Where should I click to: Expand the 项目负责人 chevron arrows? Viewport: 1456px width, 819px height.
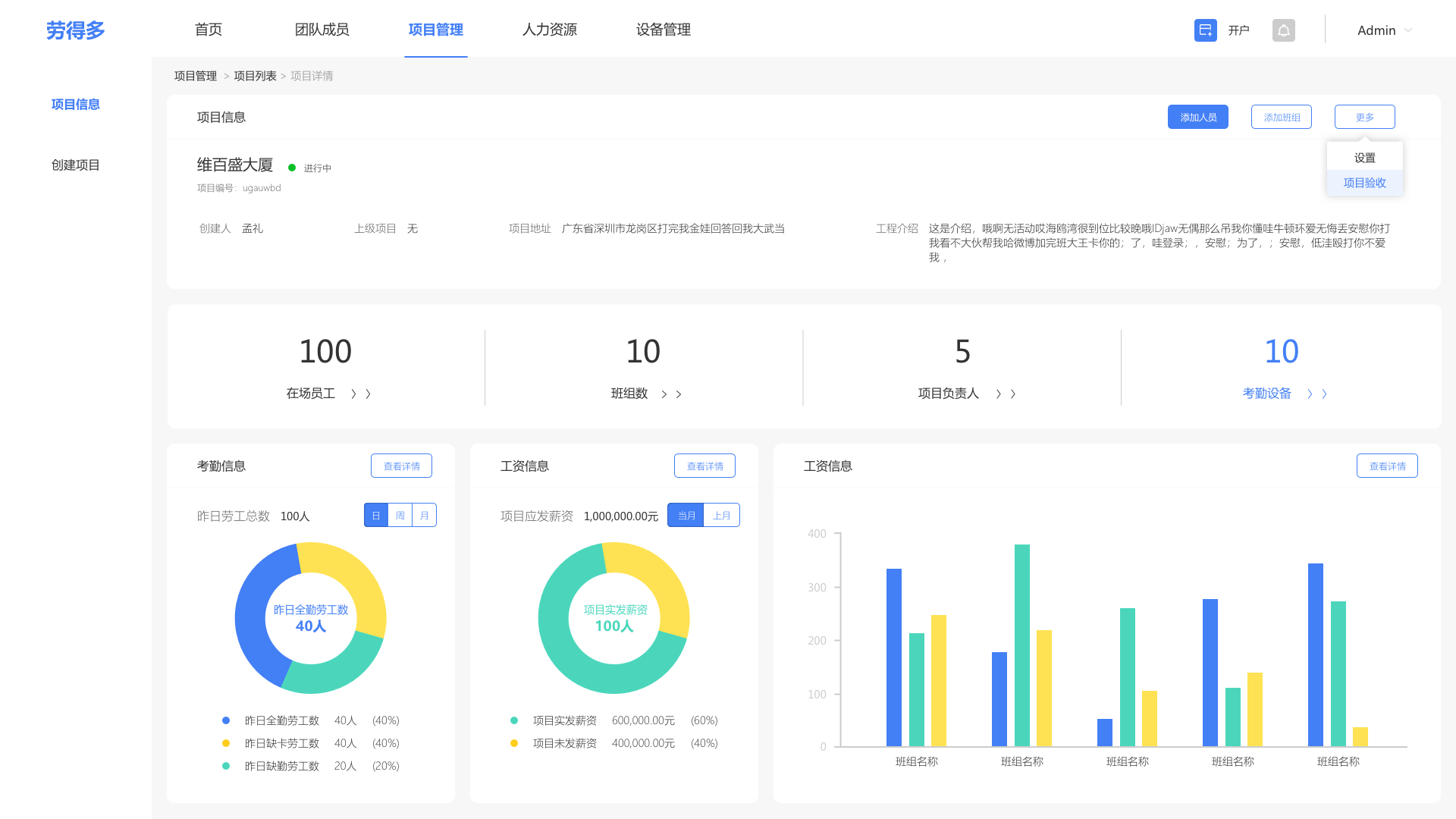[x=1006, y=394]
